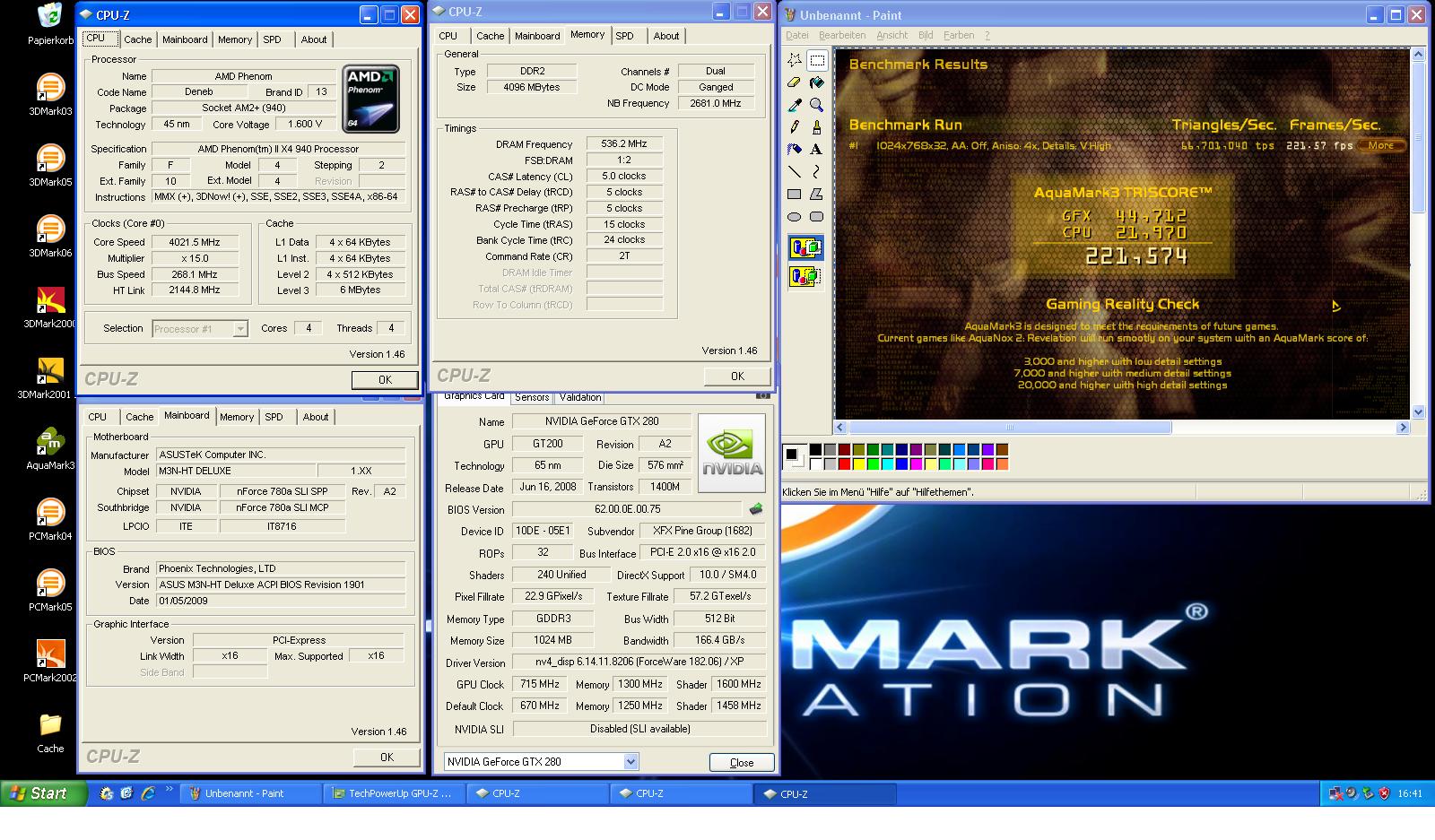
Task: Click the GPU-Z BIOS Version field 62.00.0E.00.75
Action: pos(627,509)
